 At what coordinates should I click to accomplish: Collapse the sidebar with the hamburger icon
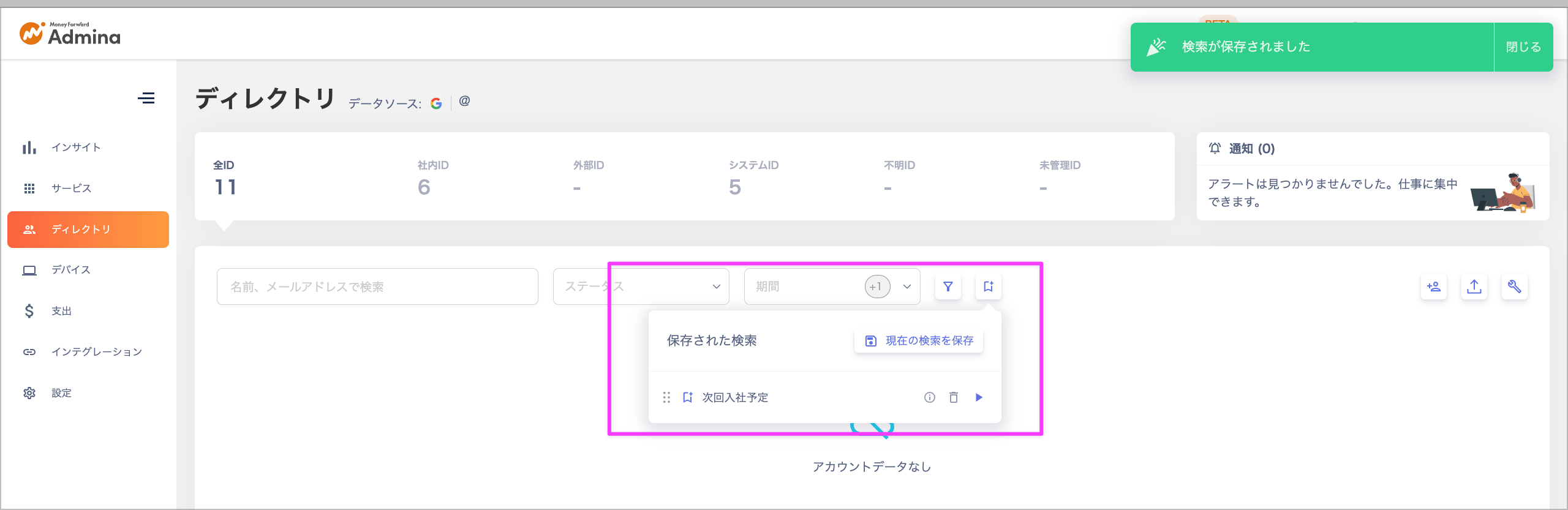(x=146, y=98)
